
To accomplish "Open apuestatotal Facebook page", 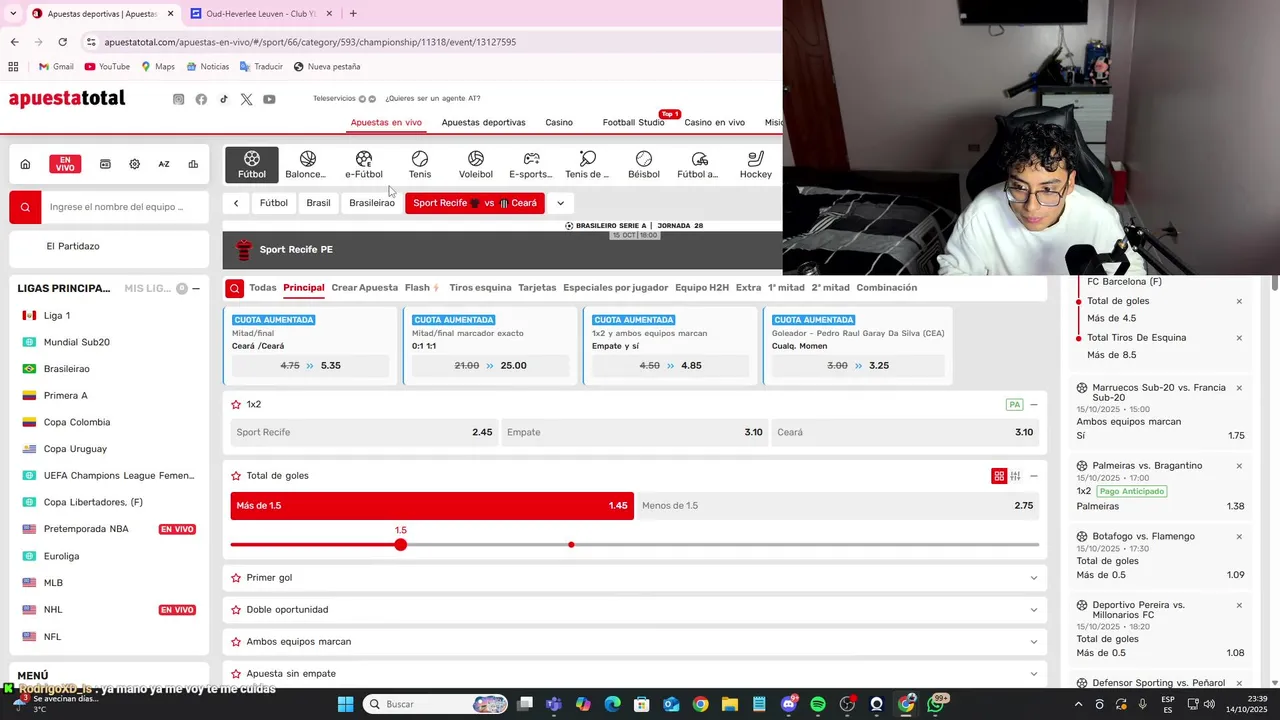I will (201, 99).
